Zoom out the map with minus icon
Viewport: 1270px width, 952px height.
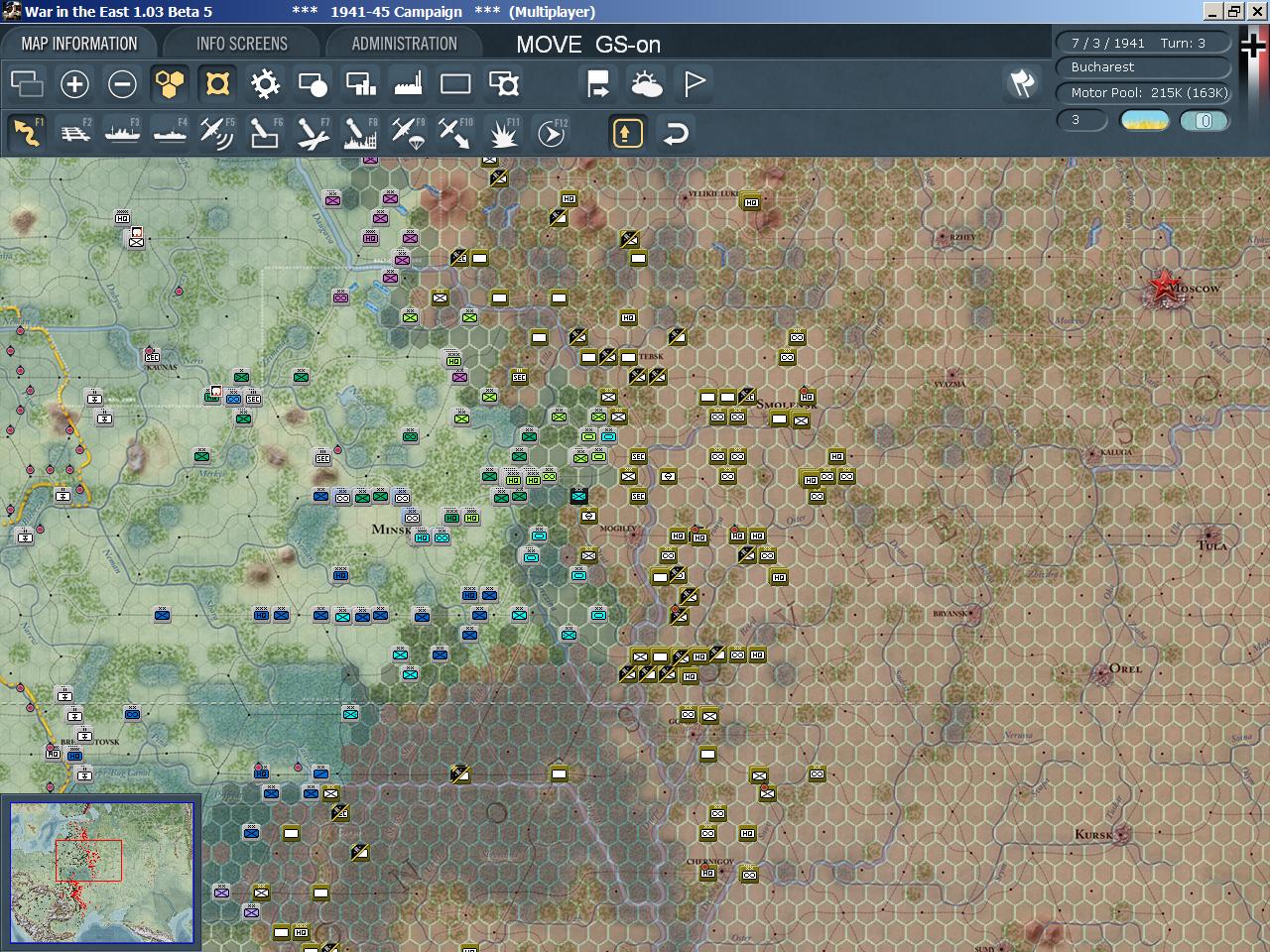tap(122, 84)
